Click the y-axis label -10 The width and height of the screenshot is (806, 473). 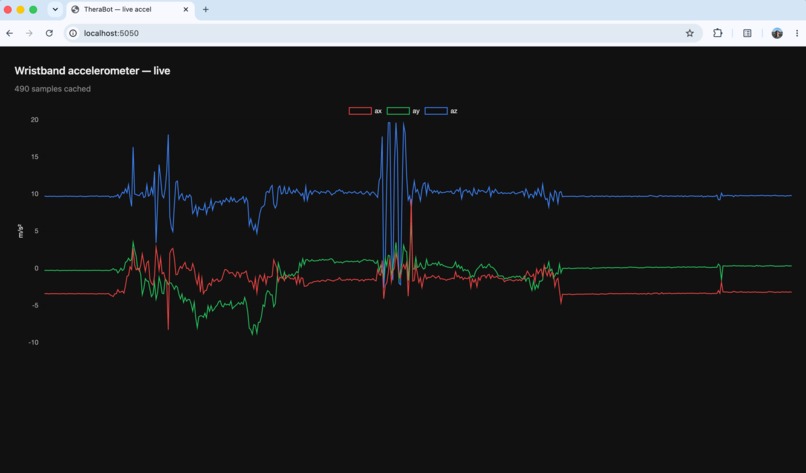[x=33, y=342]
